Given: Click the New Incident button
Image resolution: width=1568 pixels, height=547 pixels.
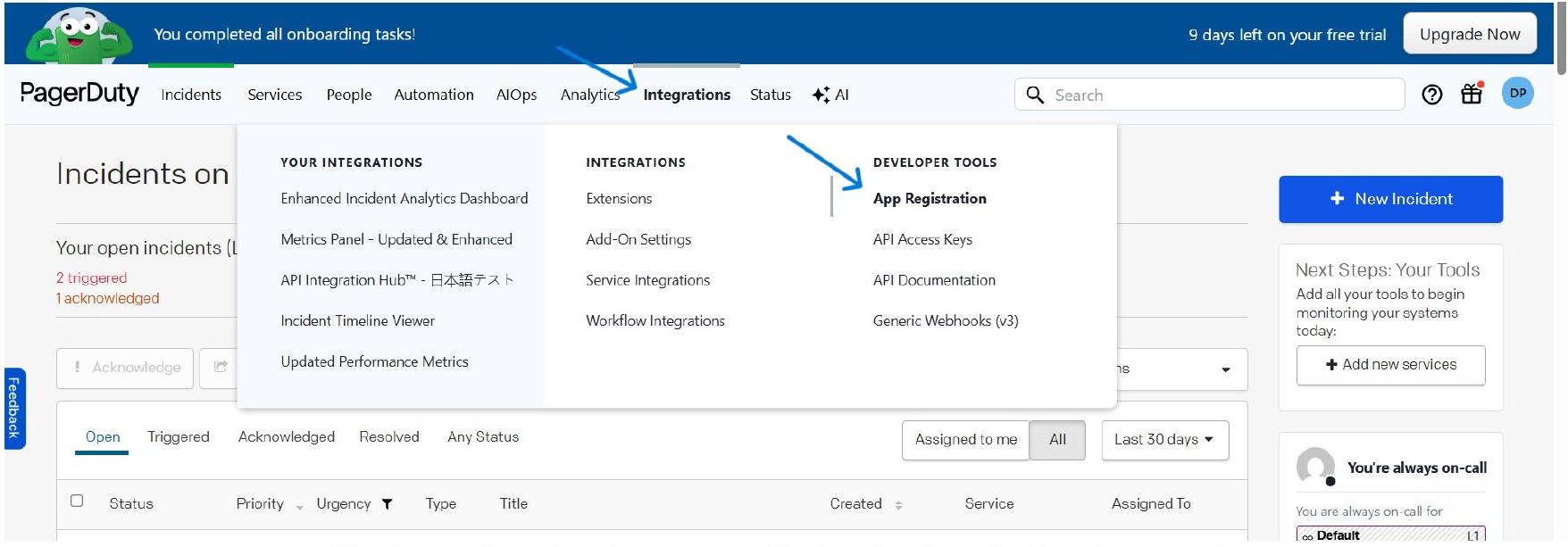Looking at the screenshot, I should click(x=1390, y=199).
